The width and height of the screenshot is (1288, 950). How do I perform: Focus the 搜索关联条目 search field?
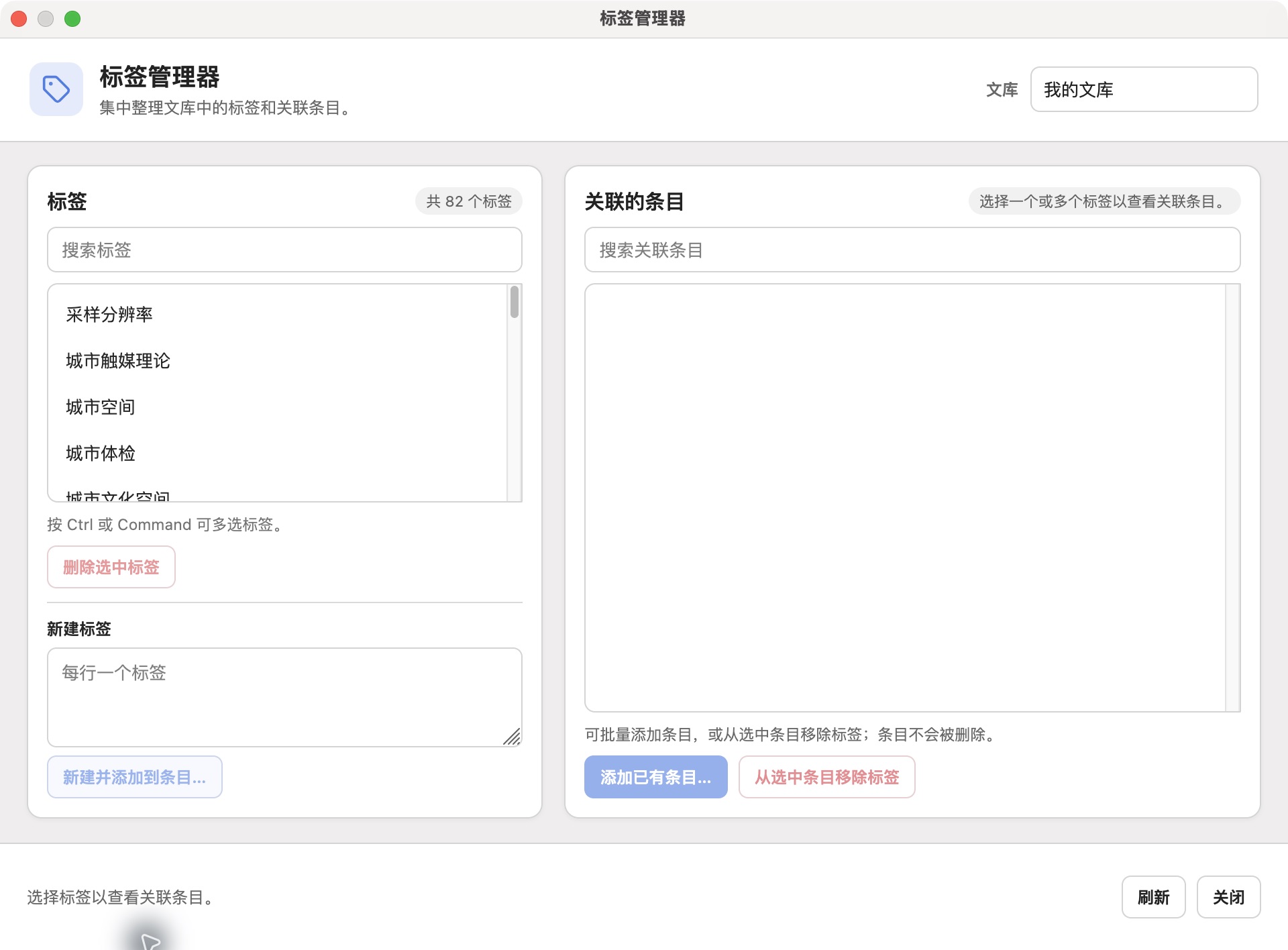pos(912,250)
